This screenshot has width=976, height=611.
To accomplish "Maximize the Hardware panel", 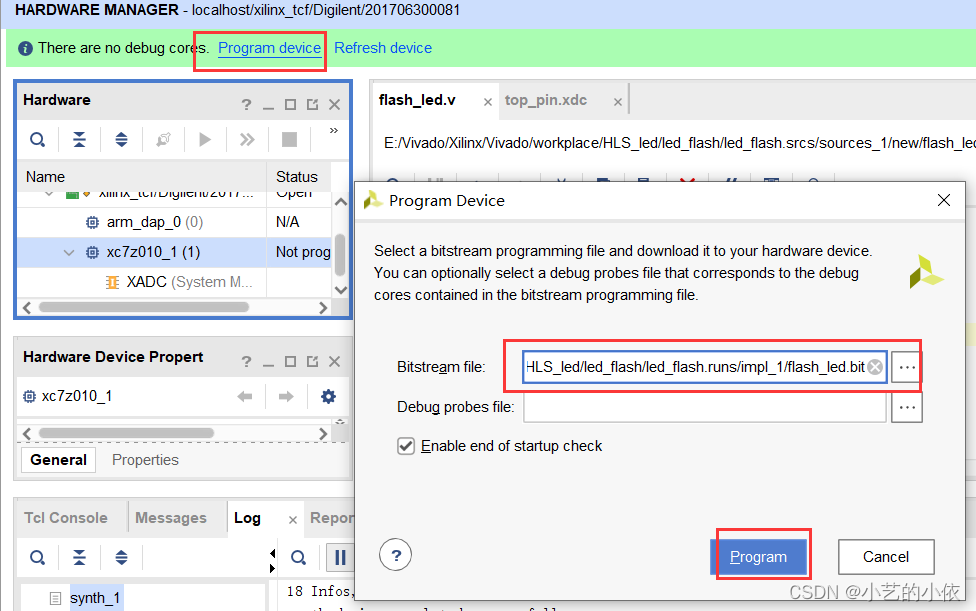I will point(290,105).
